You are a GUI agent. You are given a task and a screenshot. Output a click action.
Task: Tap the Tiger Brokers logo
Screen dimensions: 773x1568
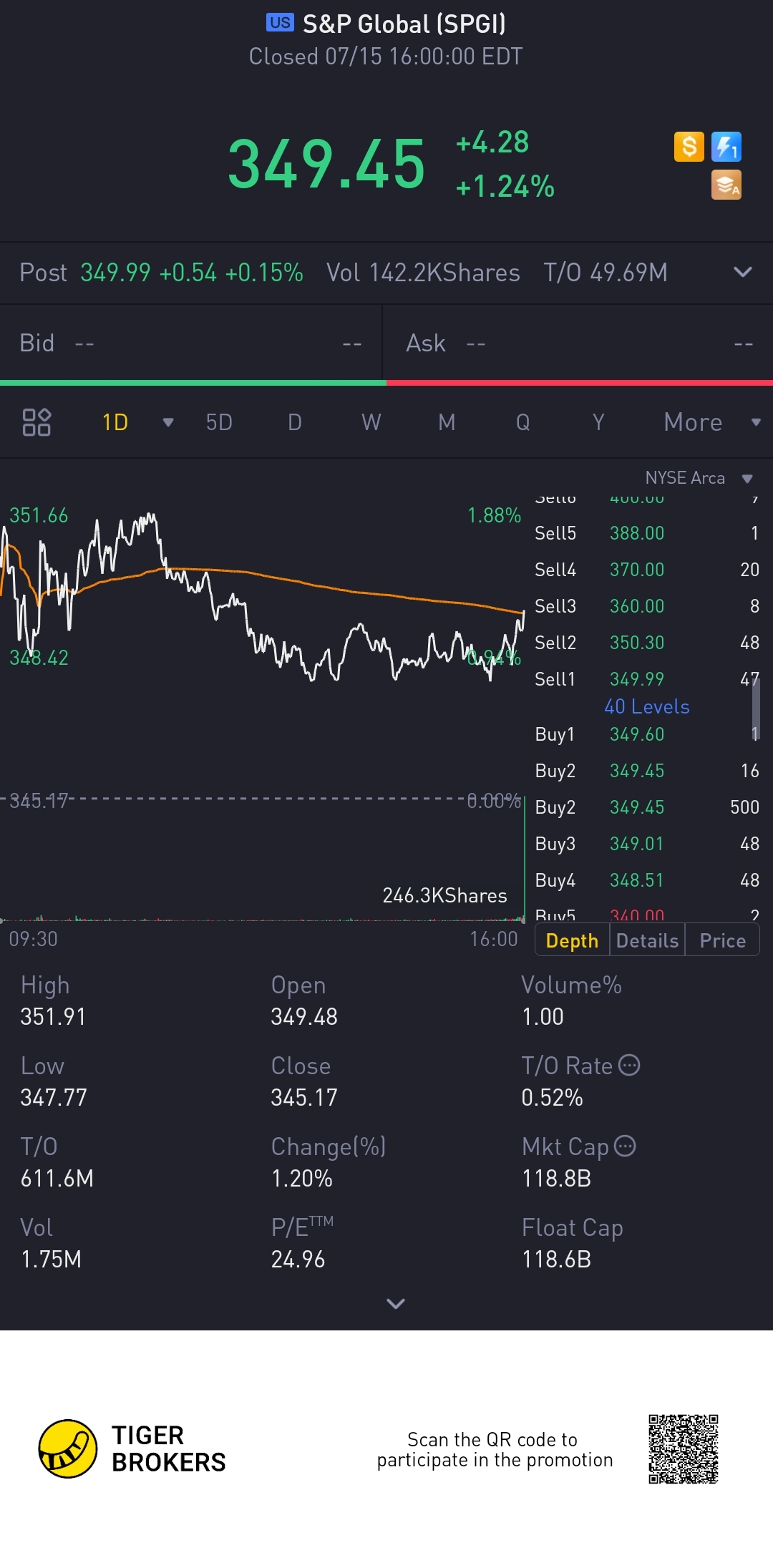pyautogui.click(x=132, y=1449)
